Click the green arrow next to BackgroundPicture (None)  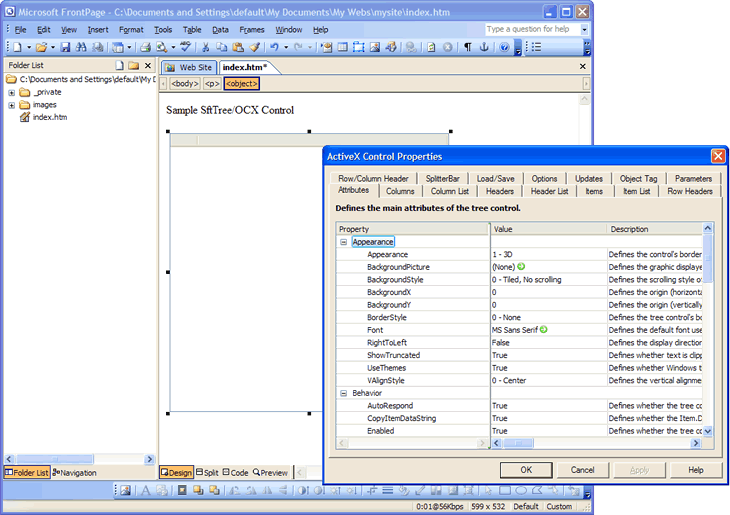coord(521,267)
